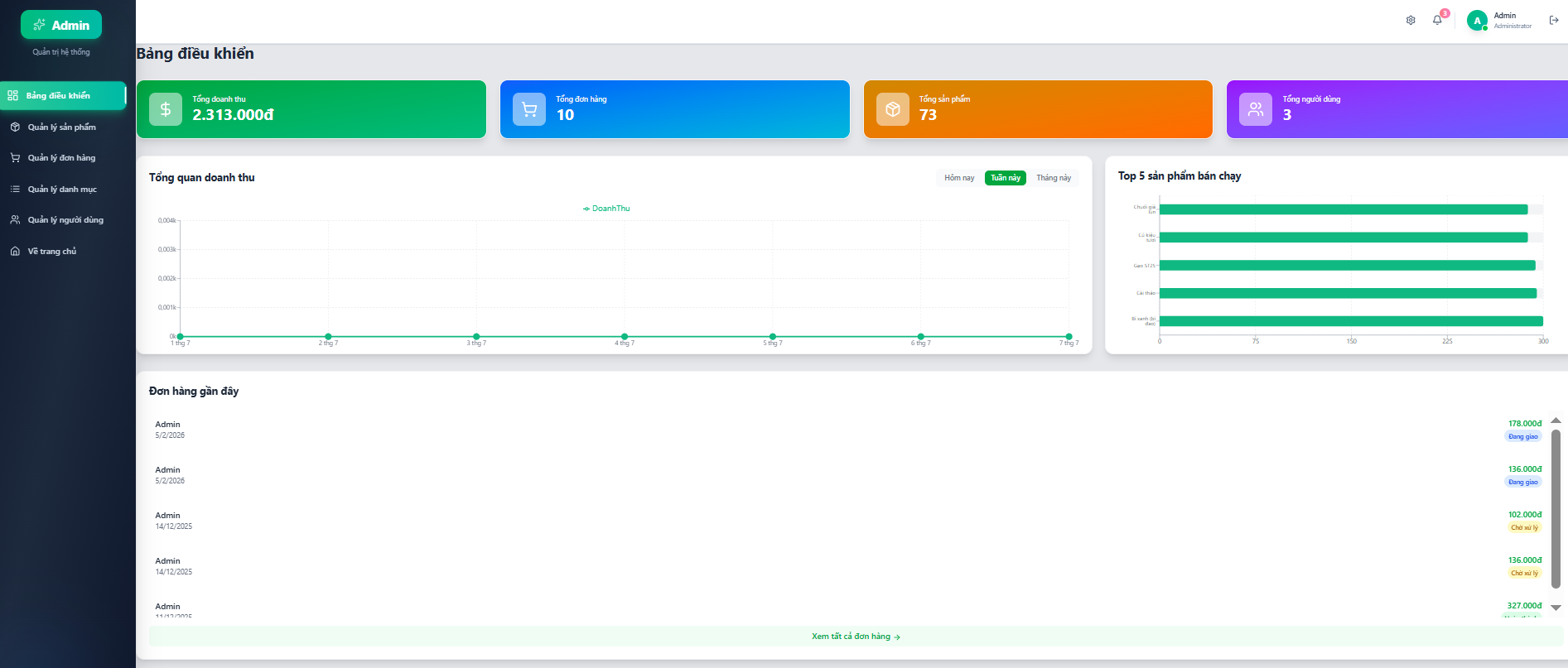Click the cart icon on Tổng đơn hàng card
This screenshot has width=1568, height=668.
[x=529, y=109]
